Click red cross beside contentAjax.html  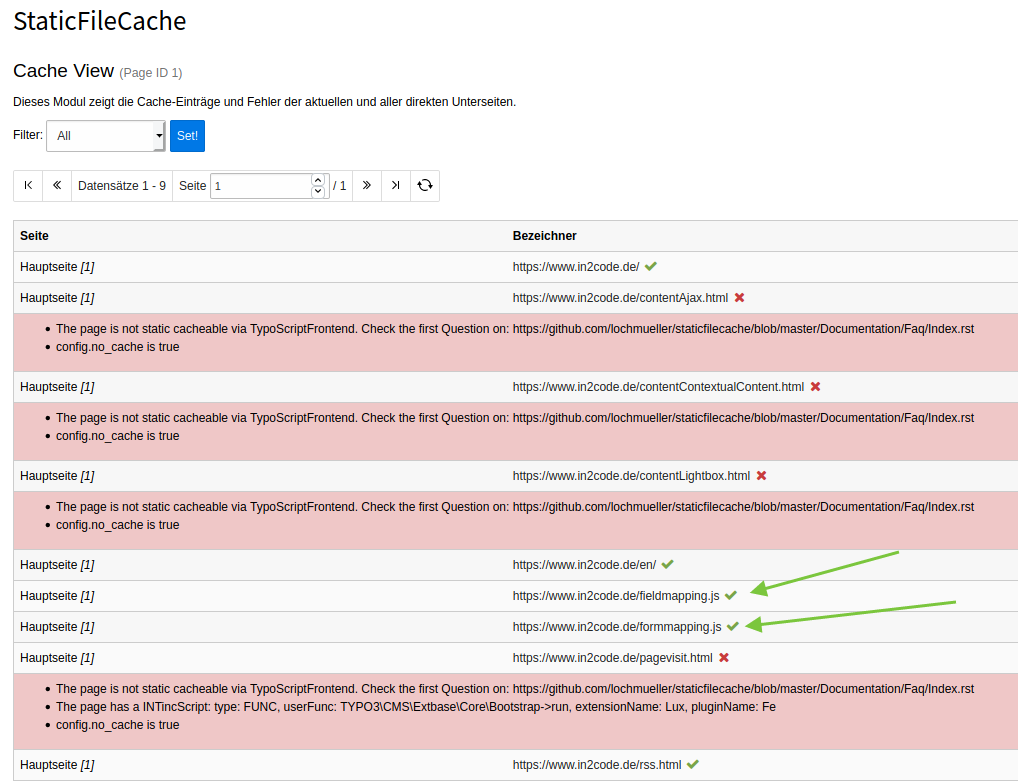(x=739, y=297)
